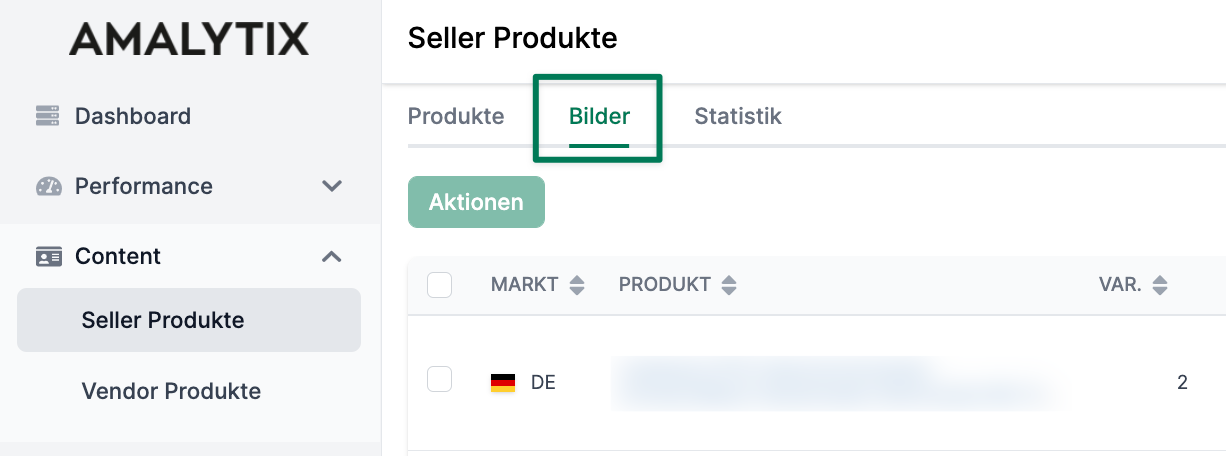Sort by Markt column arrows

coord(576,285)
